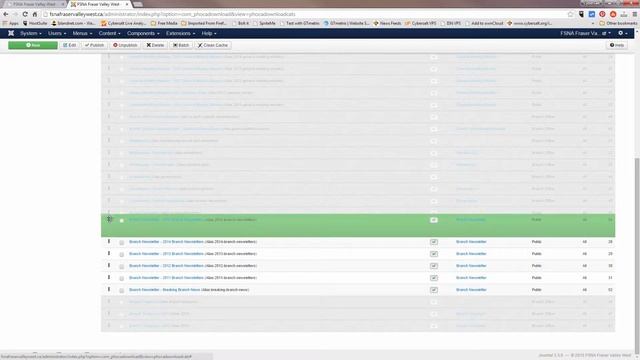
Task: Grab drag handle of green highlighted row
Action: (109, 220)
